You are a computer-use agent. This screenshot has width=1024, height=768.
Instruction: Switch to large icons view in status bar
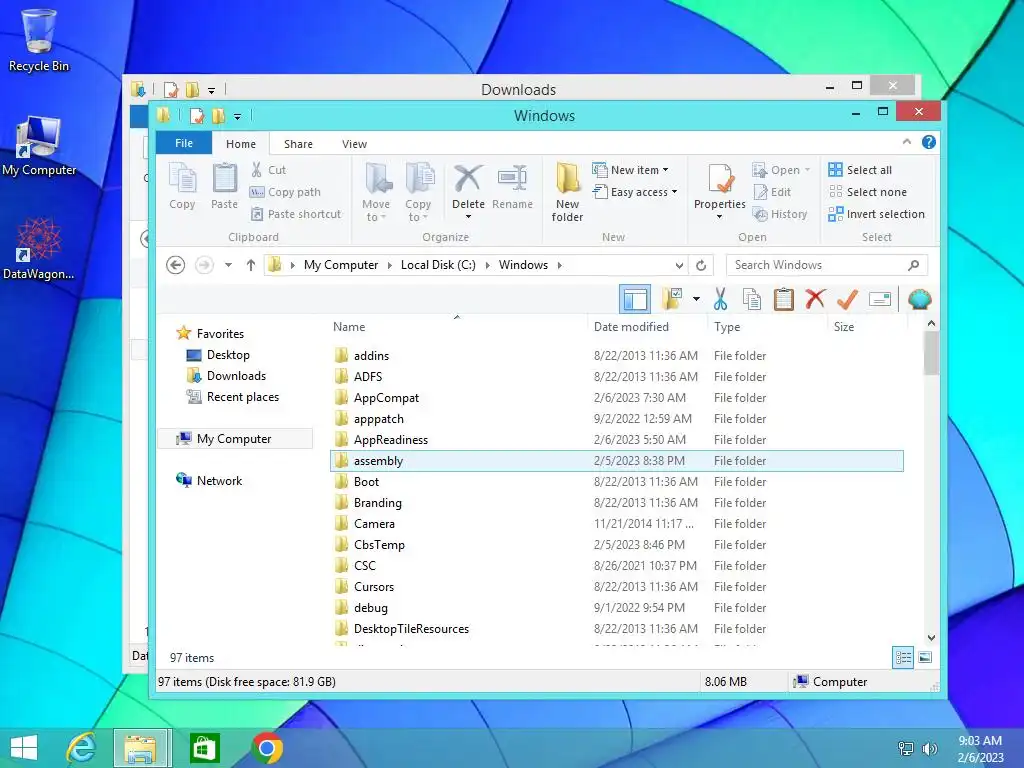click(925, 658)
